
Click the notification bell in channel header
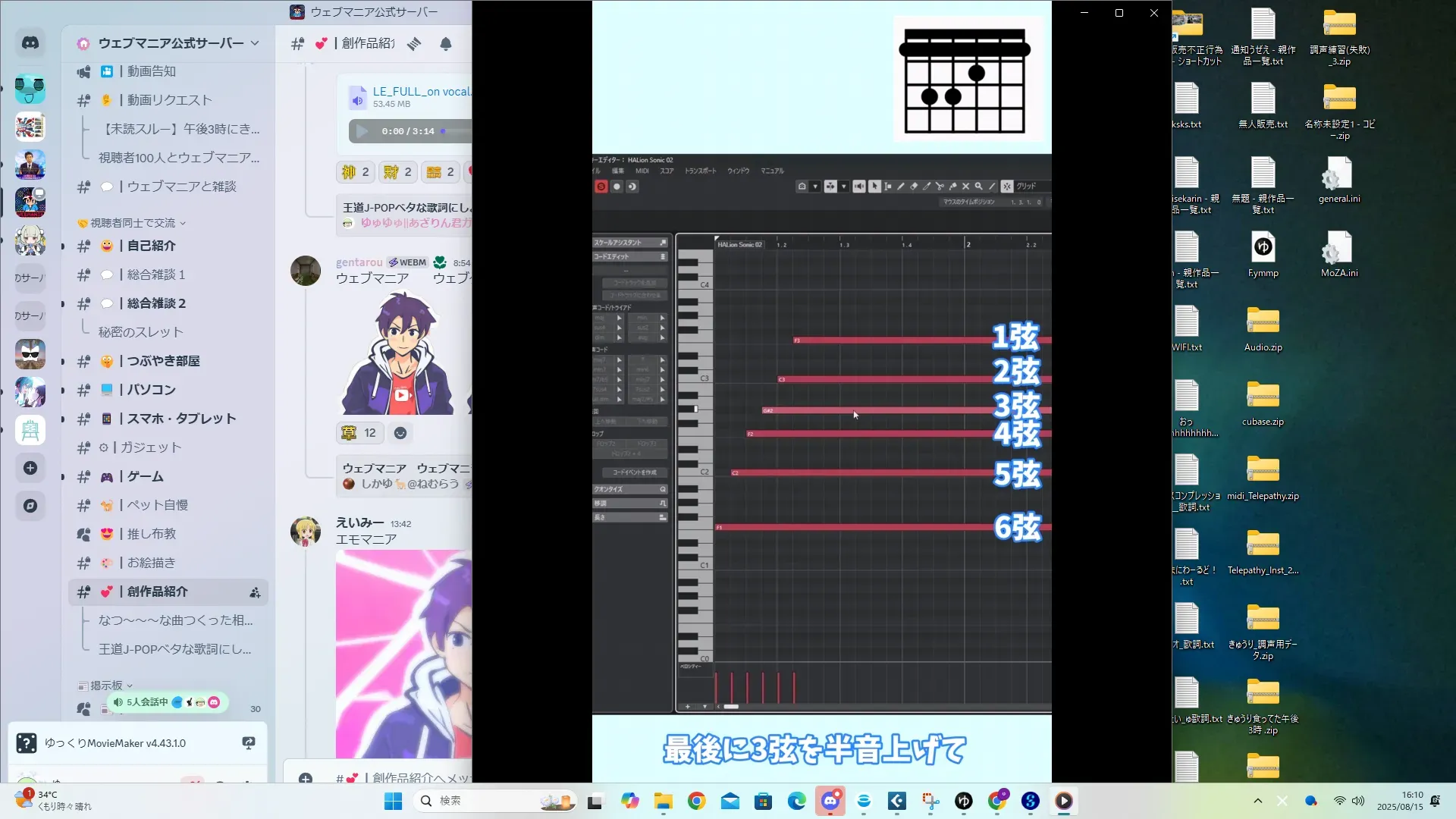pyautogui.click(x=446, y=44)
